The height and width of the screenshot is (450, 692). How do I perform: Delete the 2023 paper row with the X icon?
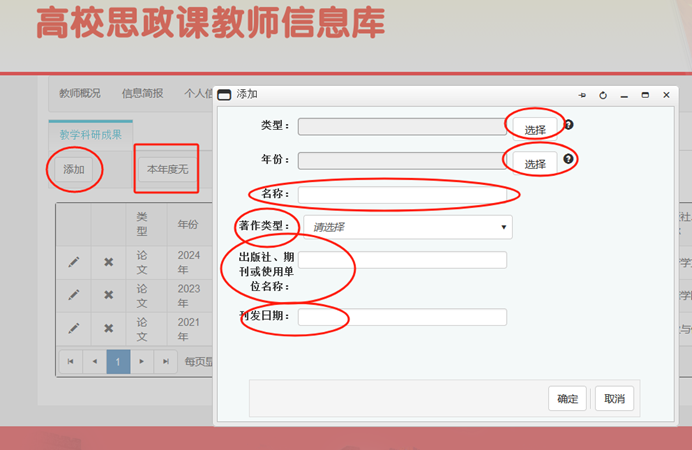coord(109,295)
